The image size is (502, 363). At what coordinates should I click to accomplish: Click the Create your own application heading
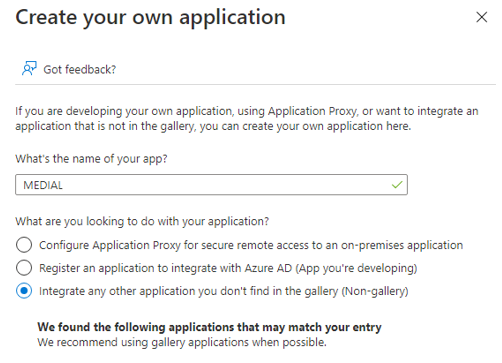pyautogui.click(x=150, y=17)
